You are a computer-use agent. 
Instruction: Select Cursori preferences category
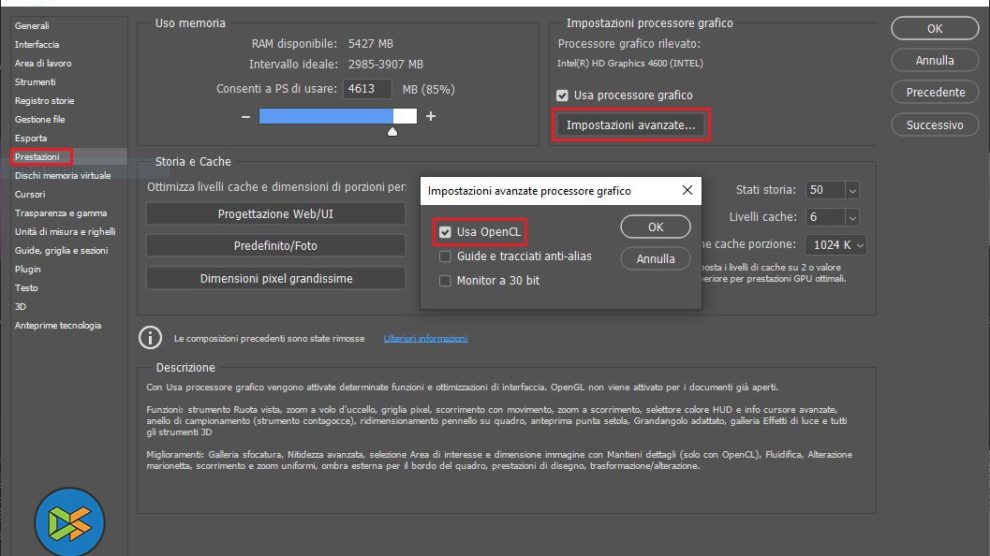[30, 194]
